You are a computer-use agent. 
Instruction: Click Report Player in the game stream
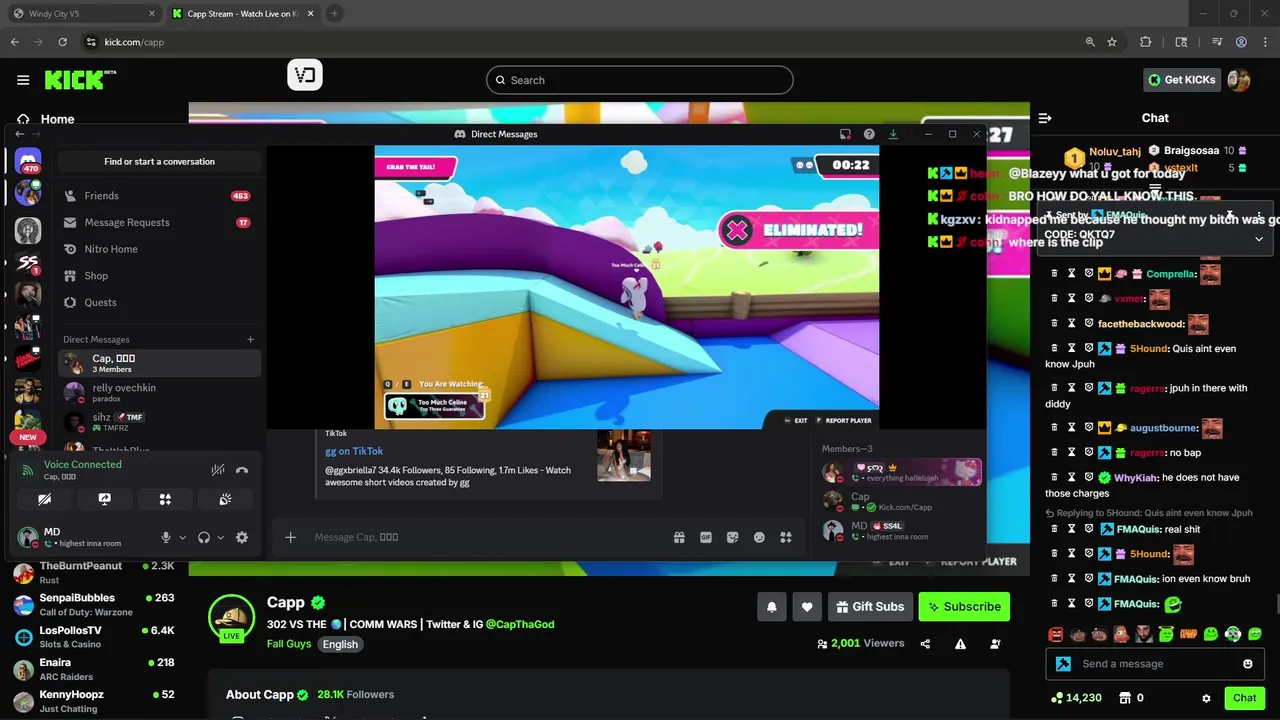click(x=843, y=420)
